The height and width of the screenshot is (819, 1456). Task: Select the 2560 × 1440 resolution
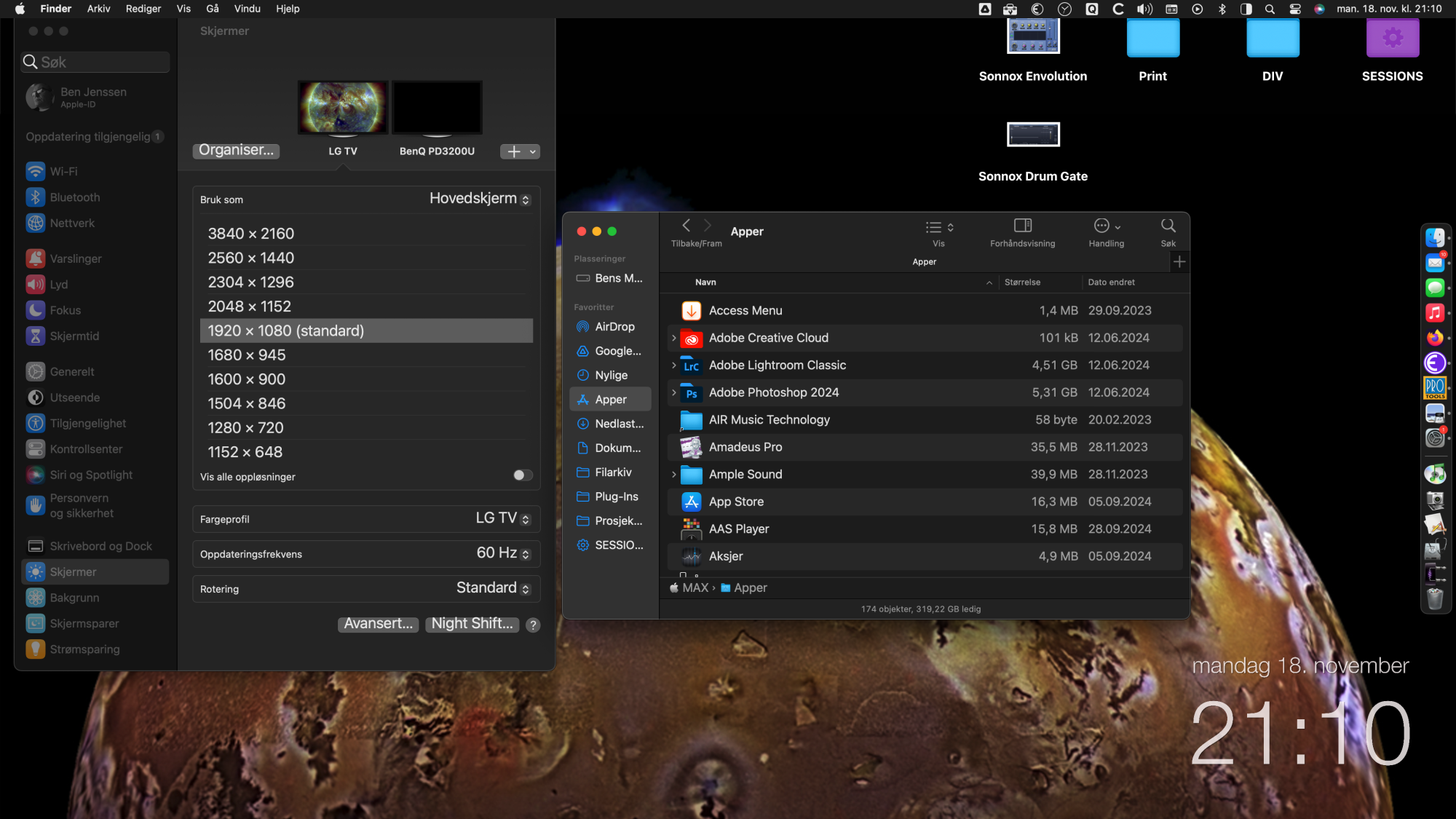click(x=251, y=258)
